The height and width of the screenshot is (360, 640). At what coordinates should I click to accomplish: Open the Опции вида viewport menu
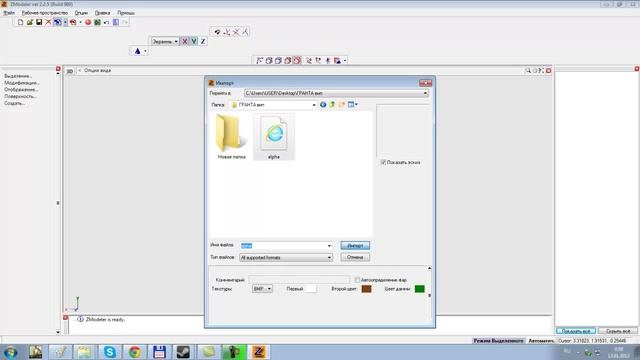click(x=97, y=71)
